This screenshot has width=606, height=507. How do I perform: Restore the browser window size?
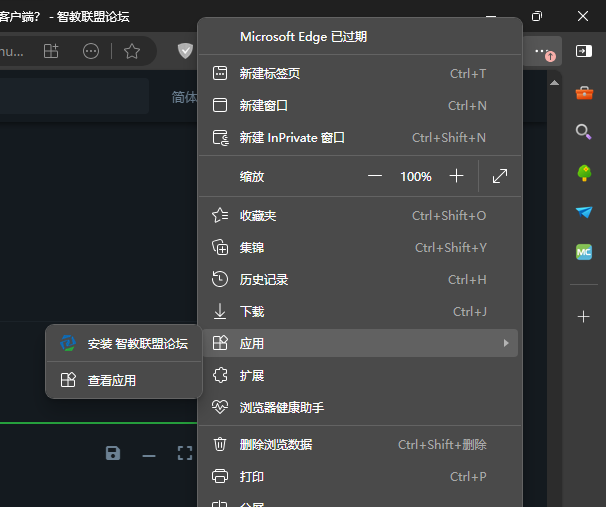537,16
